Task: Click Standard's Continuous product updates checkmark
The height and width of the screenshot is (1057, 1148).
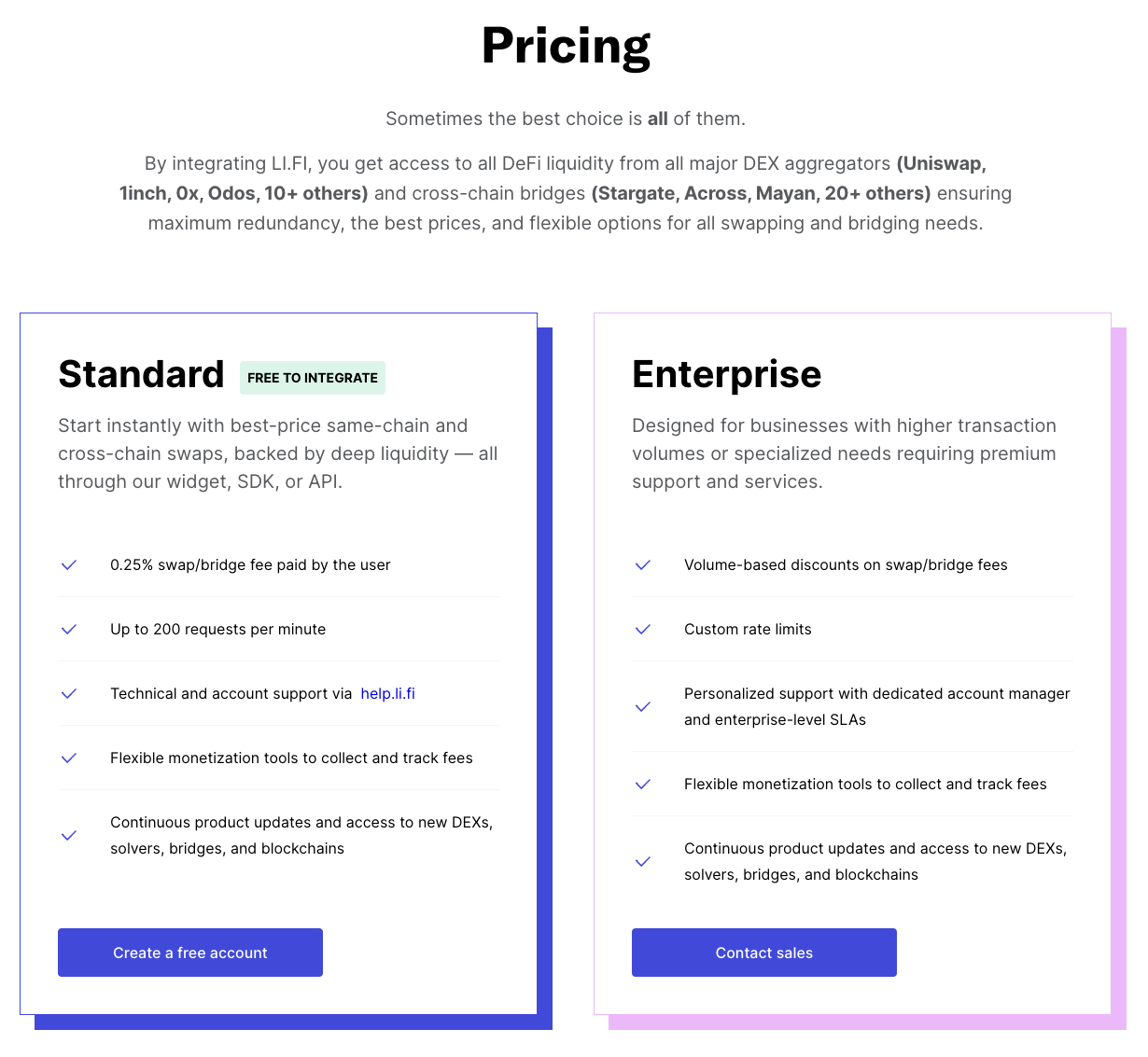Action: coord(69,836)
